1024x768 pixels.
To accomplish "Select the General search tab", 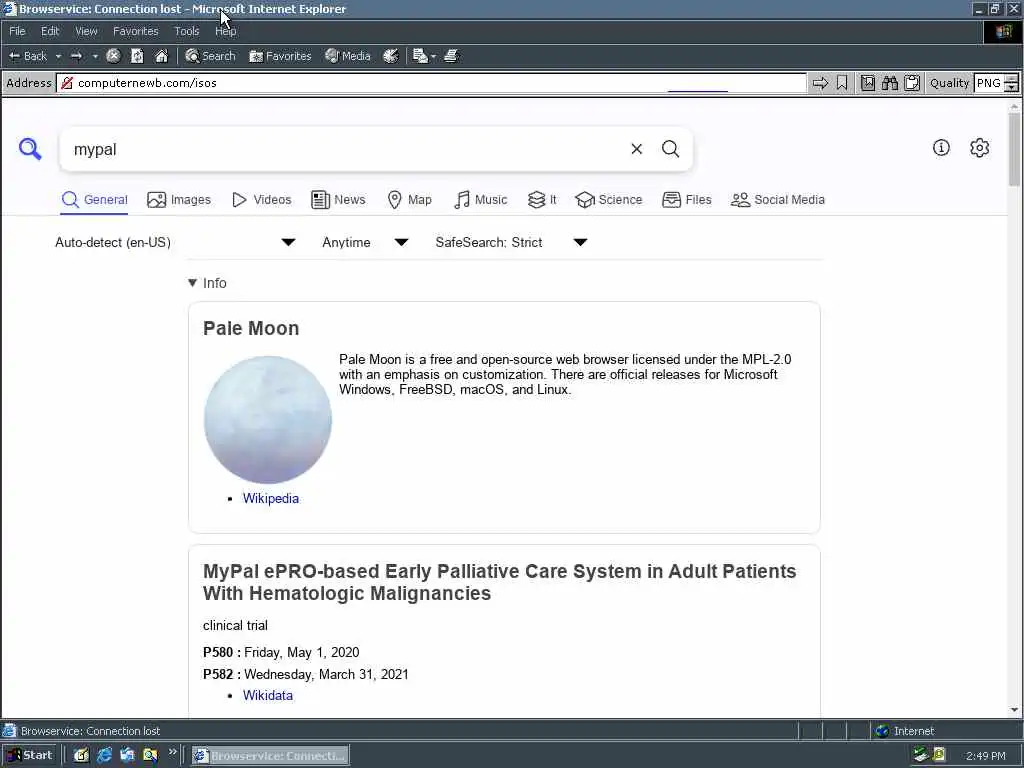I will (x=95, y=200).
